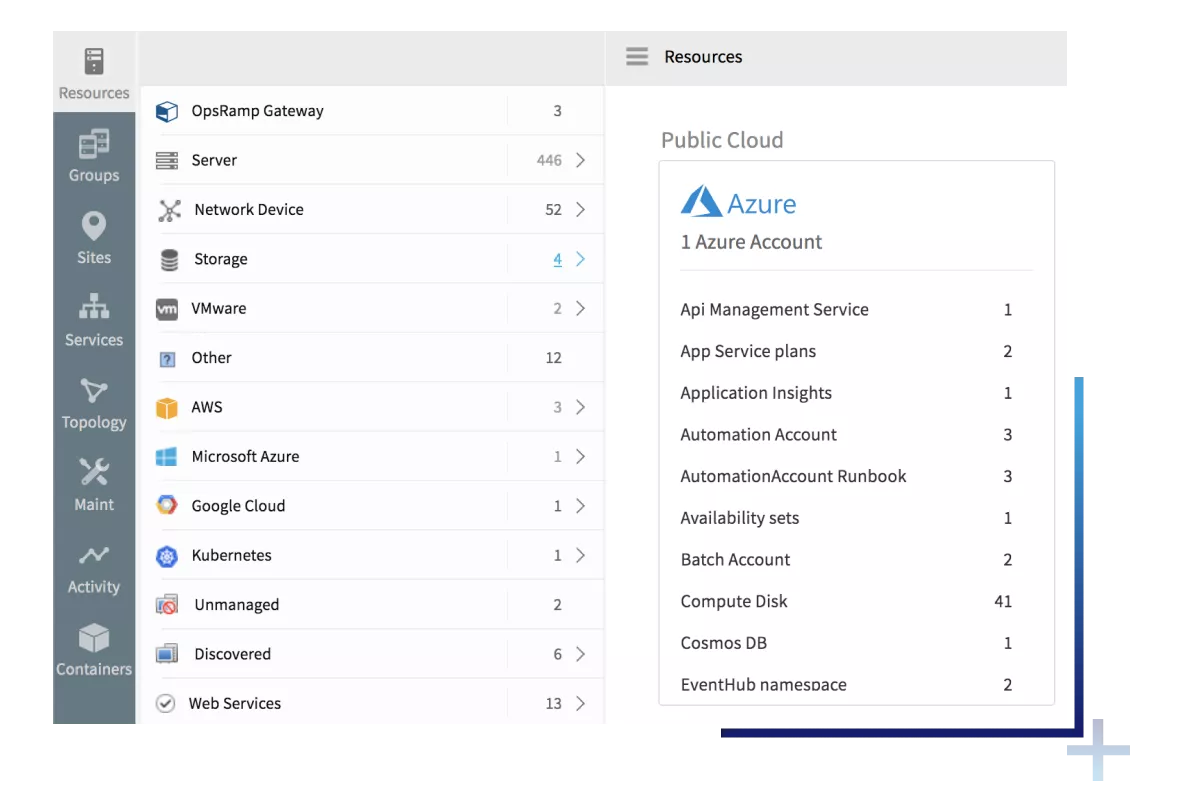Click EventHub namespace entry
This screenshot has height=800, width=1200.
763,685
